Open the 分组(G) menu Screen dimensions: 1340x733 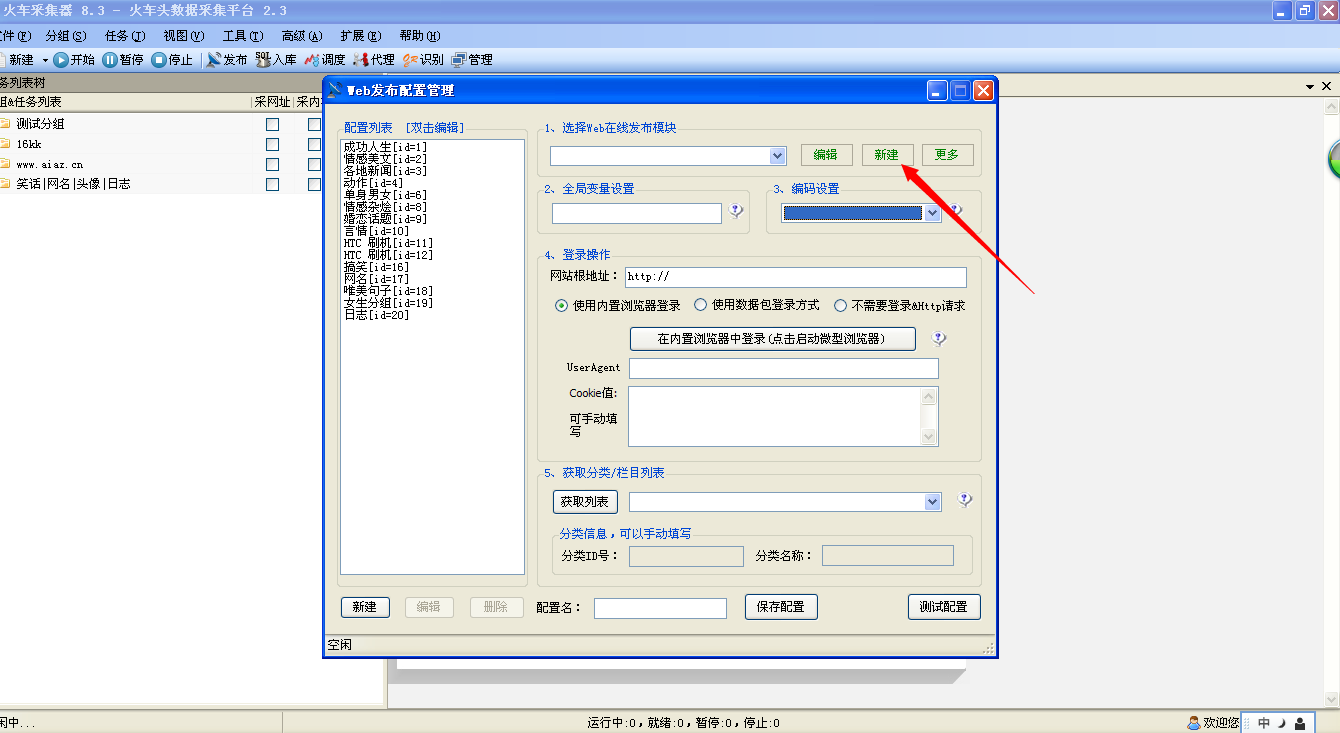point(66,35)
